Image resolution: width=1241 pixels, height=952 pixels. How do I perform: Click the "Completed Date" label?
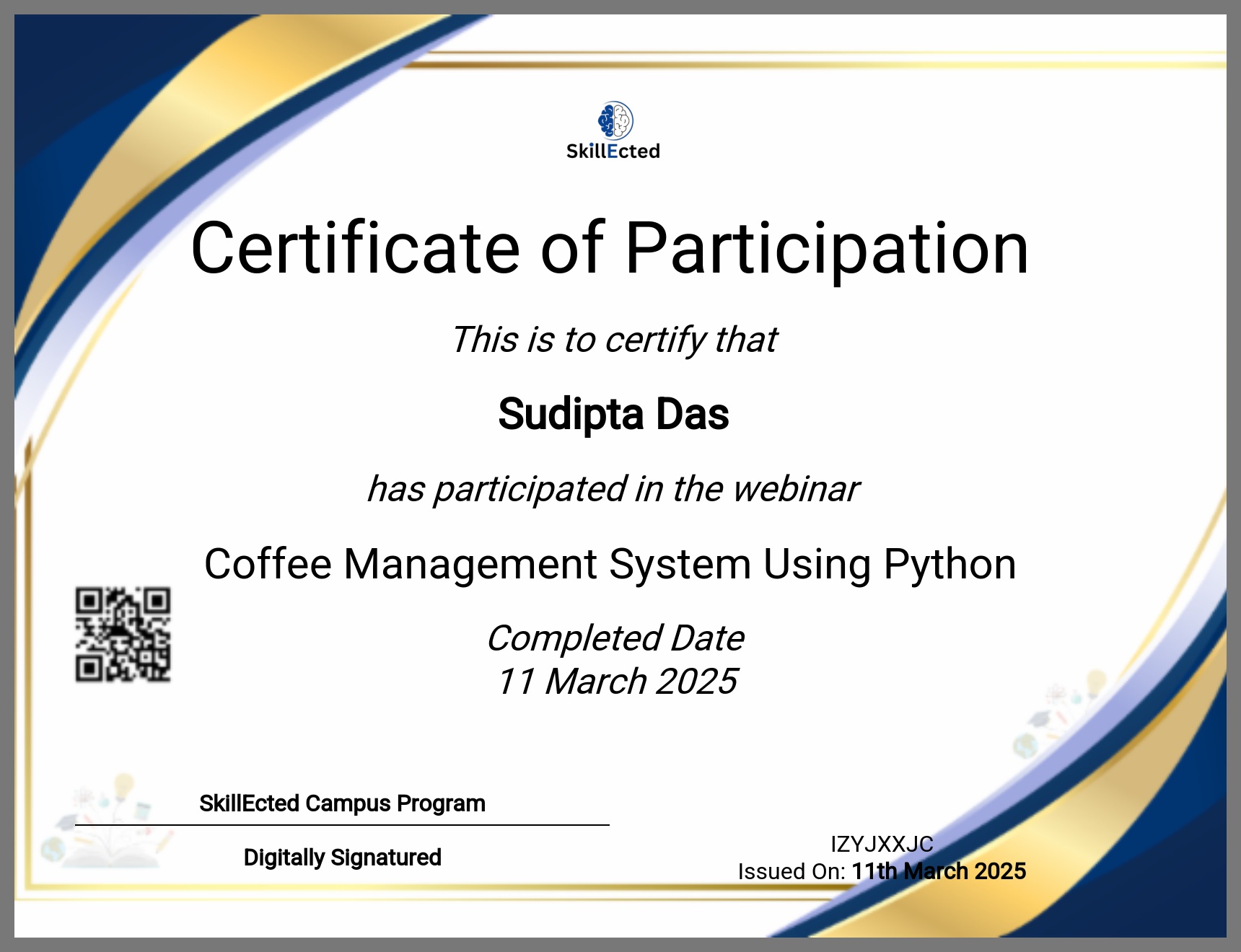pos(615,638)
